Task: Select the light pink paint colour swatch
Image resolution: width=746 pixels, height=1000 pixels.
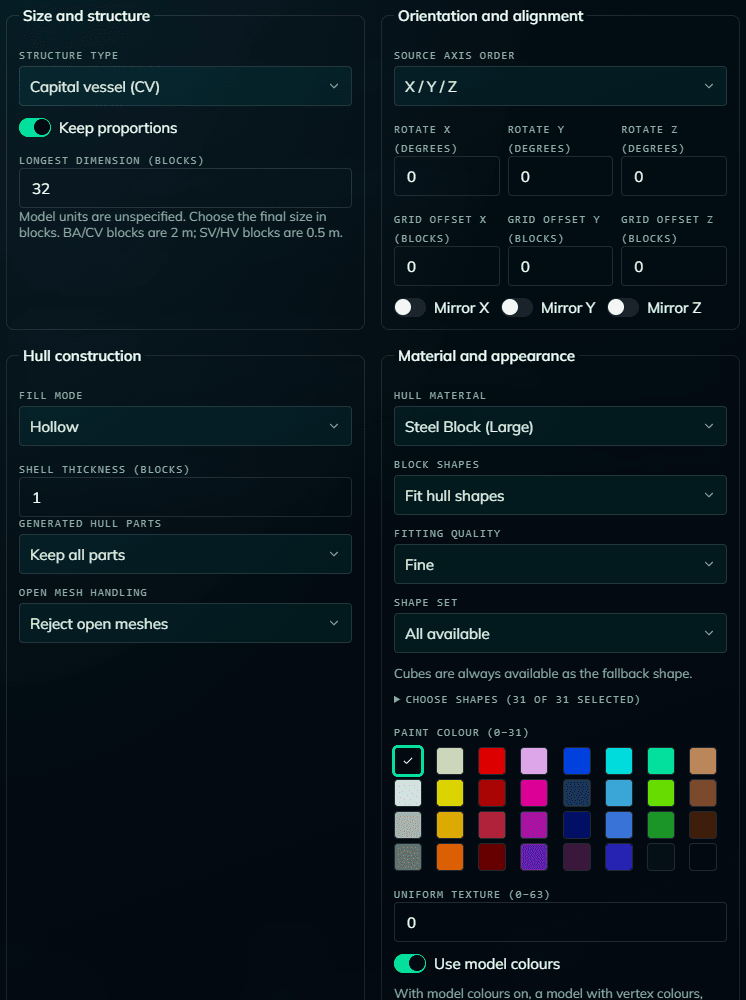Action: pos(534,761)
